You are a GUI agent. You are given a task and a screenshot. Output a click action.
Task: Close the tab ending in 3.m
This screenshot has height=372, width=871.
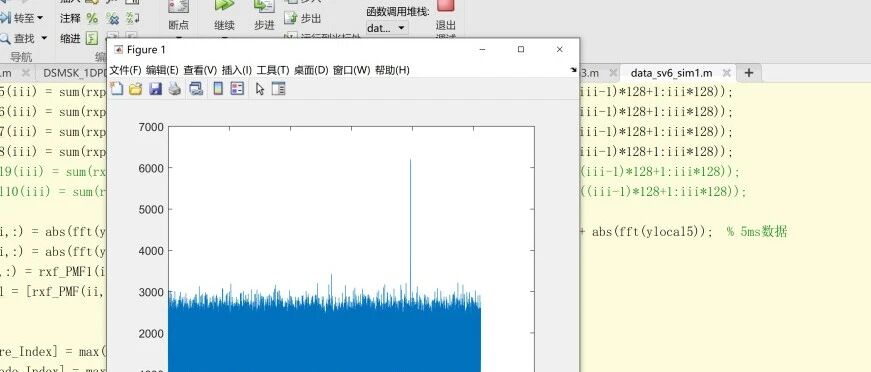613,73
